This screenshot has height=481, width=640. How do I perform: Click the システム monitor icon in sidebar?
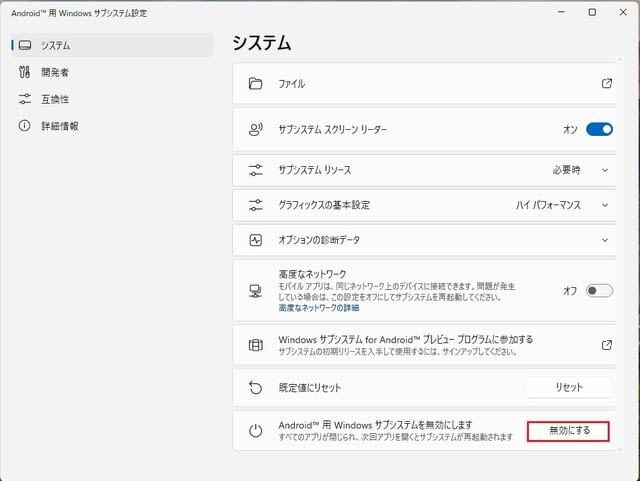coord(25,45)
